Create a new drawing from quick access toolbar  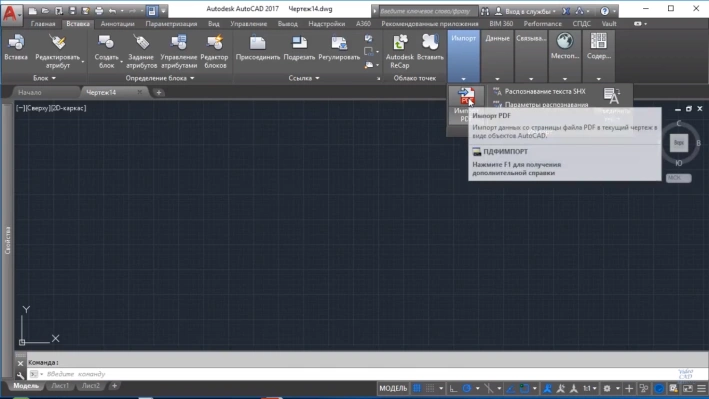(33, 11)
